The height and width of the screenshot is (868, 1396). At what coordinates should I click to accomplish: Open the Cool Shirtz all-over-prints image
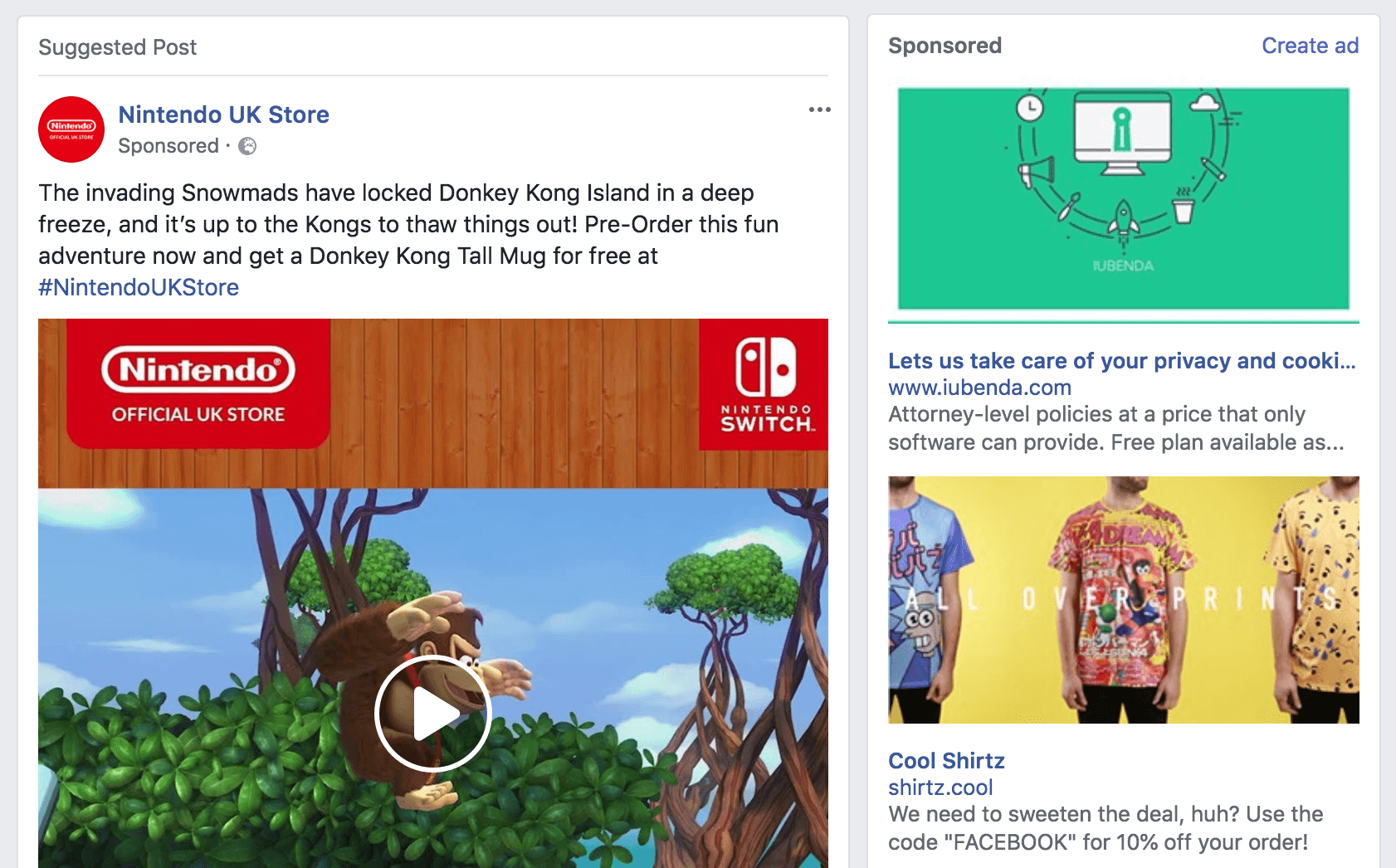coord(1124,600)
